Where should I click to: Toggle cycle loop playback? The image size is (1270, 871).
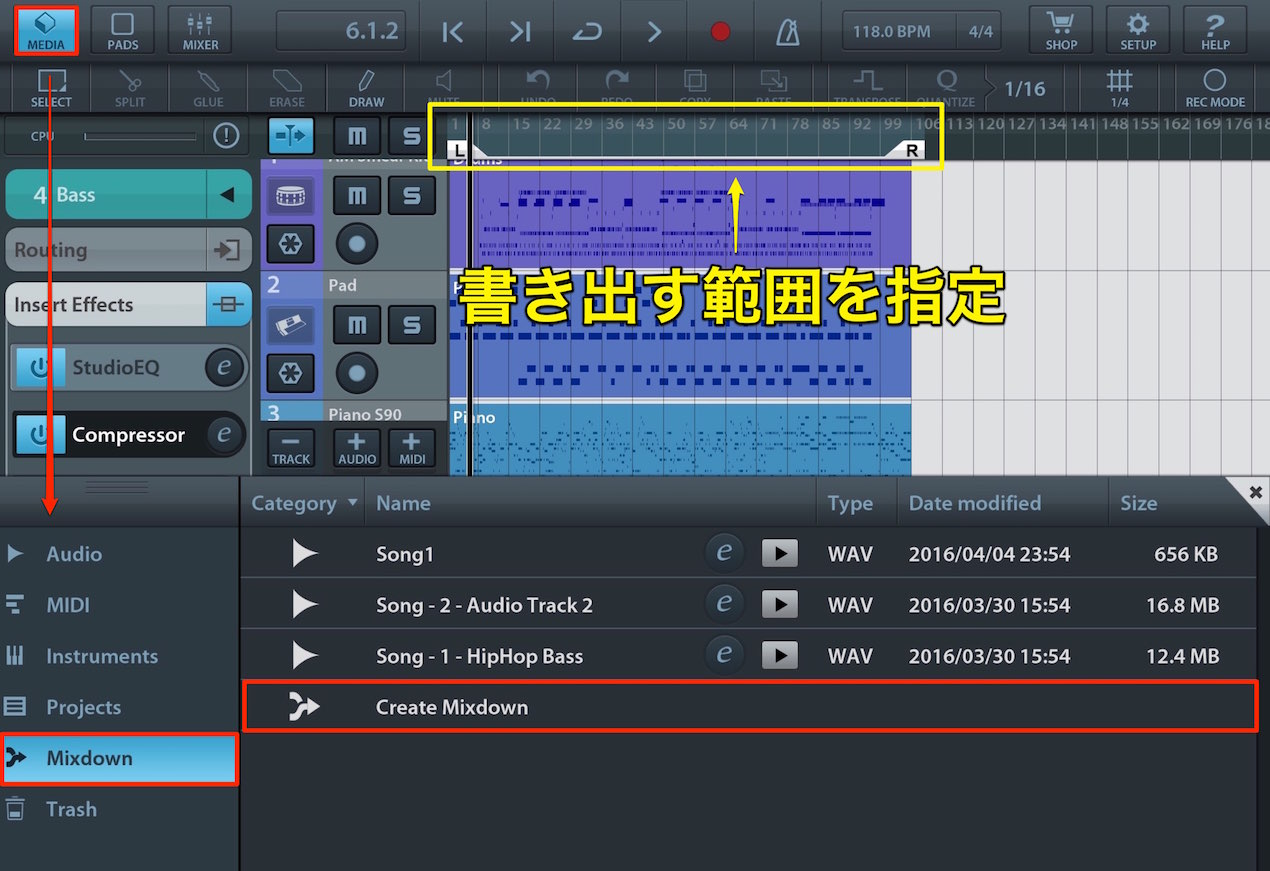(585, 31)
